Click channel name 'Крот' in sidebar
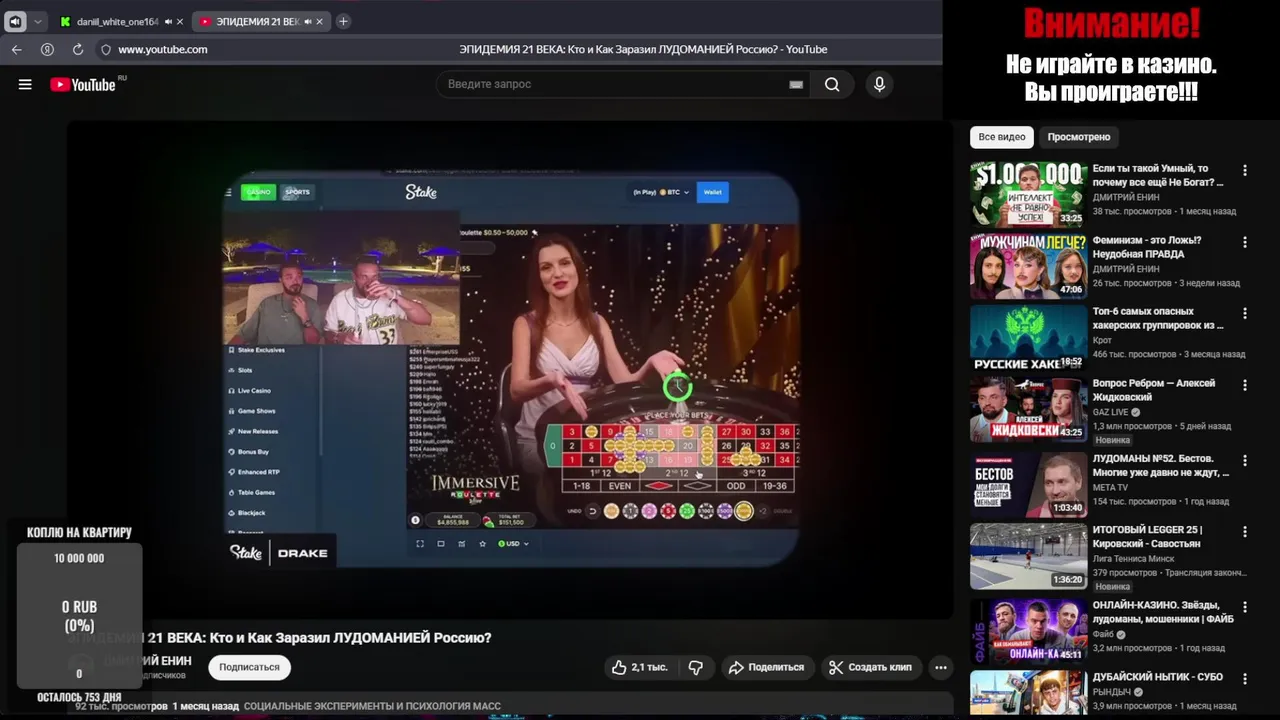The height and width of the screenshot is (720, 1280). point(1102,341)
